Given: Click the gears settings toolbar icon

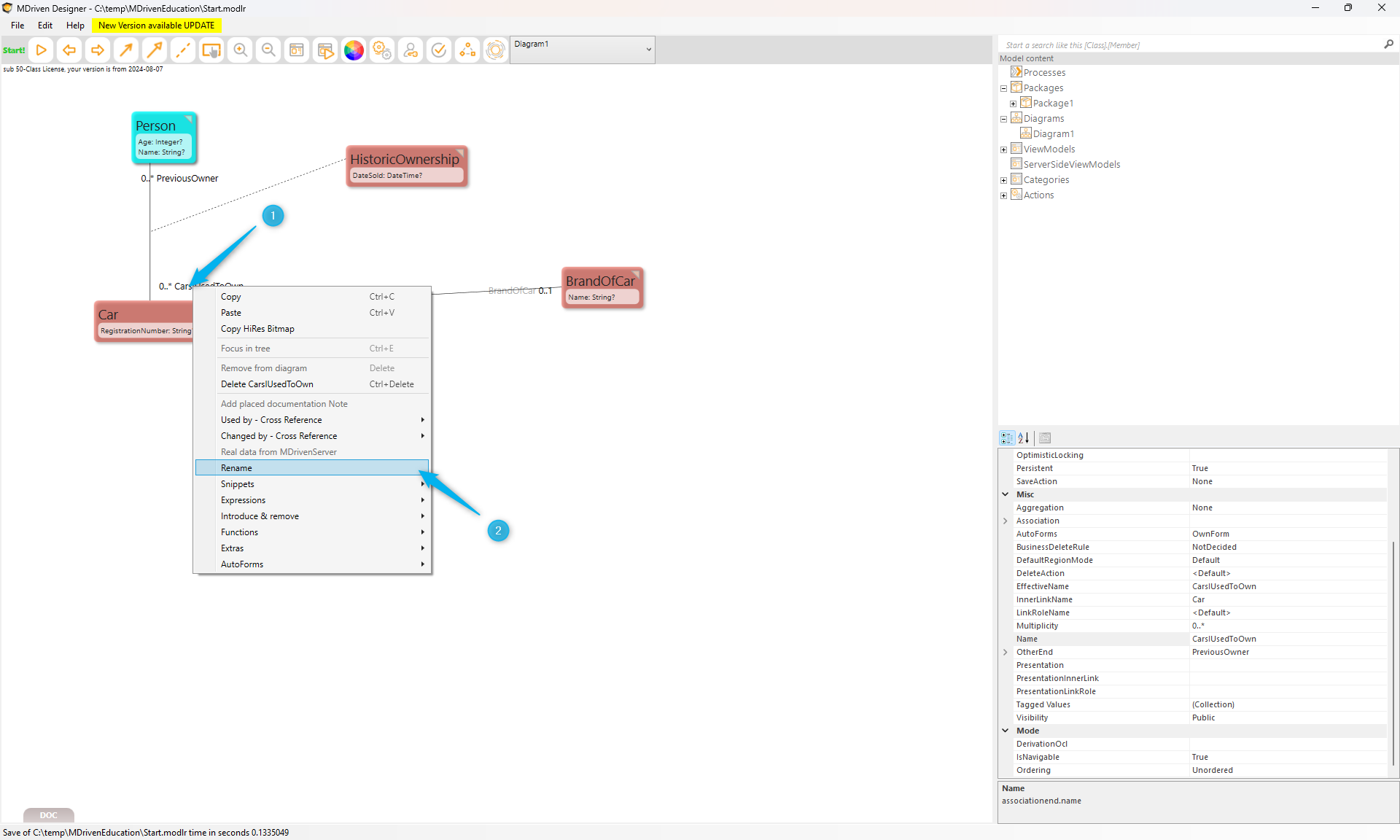Looking at the screenshot, I should click(382, 50).
